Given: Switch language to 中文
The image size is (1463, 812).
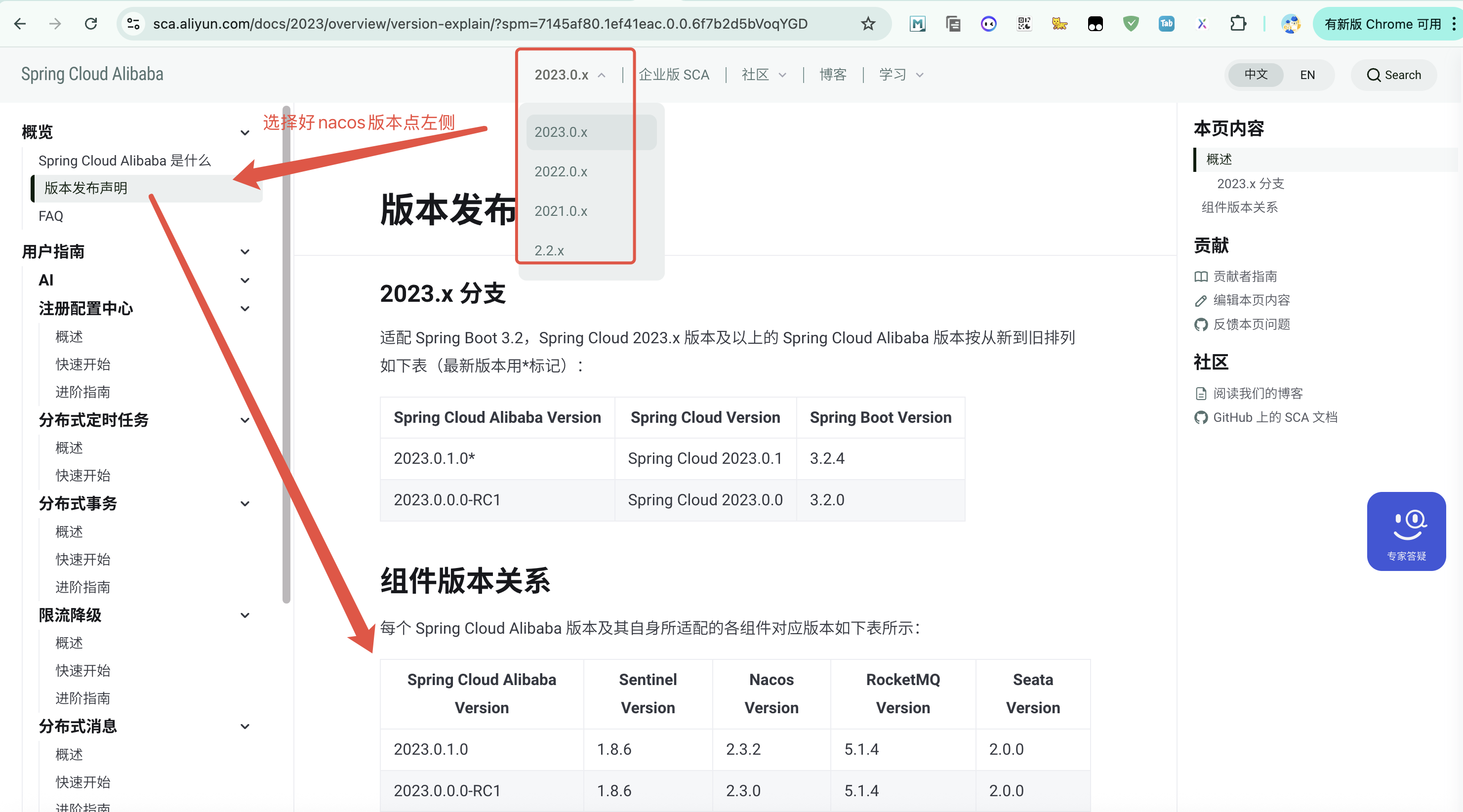Looking at the screenshot, I should [1256, 75].
